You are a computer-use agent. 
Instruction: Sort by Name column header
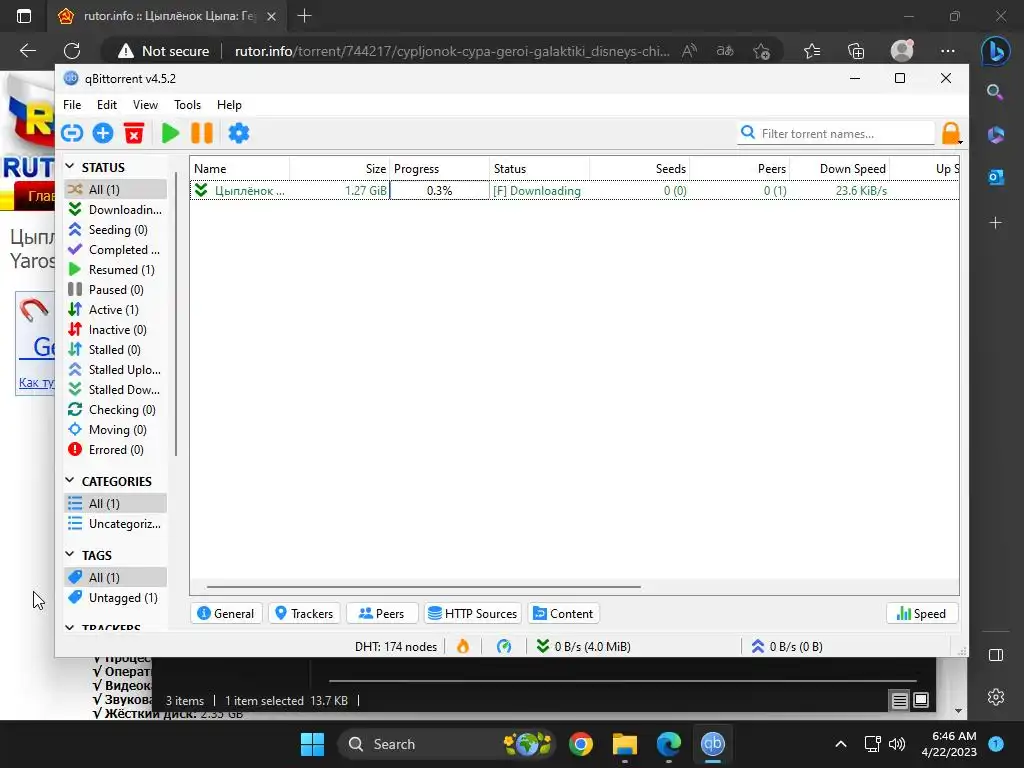click(x=240, y=168)
